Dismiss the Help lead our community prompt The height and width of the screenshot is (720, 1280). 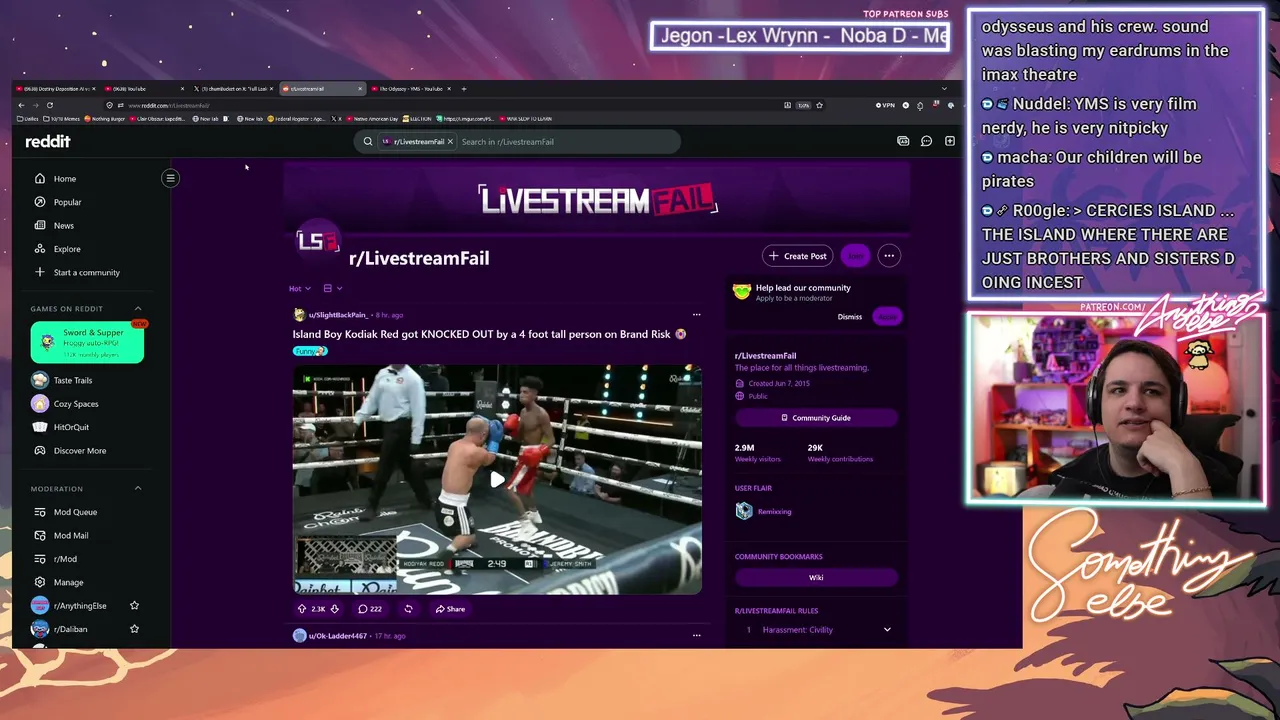849,316
